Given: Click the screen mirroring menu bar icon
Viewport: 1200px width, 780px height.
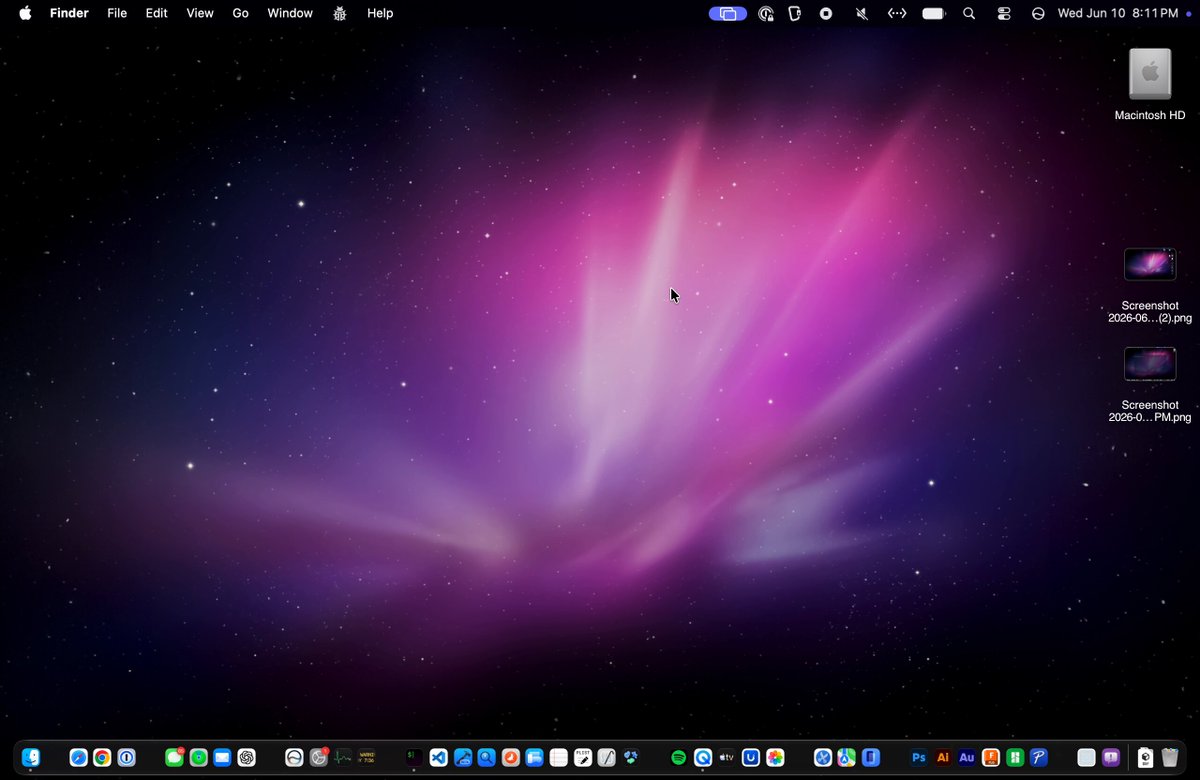Looking at the screenshot, I should click(728, 13).
